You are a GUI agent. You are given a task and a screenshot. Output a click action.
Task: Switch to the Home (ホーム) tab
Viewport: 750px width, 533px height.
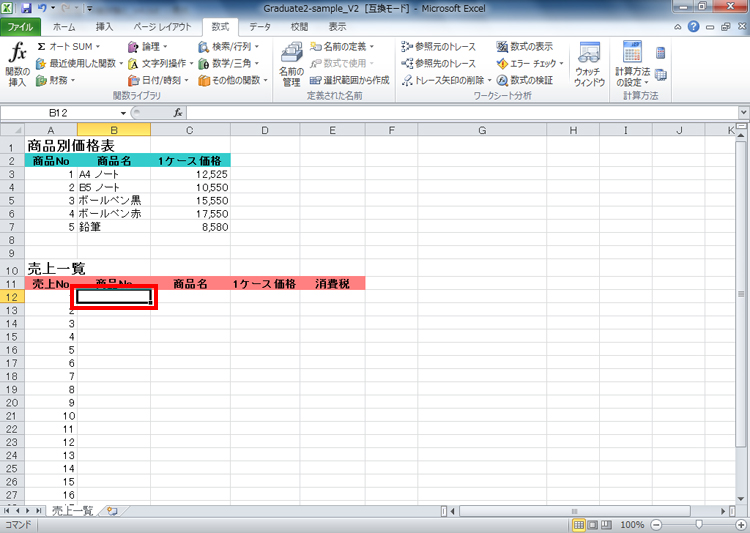pyautogui.click(x=64, y=27)
